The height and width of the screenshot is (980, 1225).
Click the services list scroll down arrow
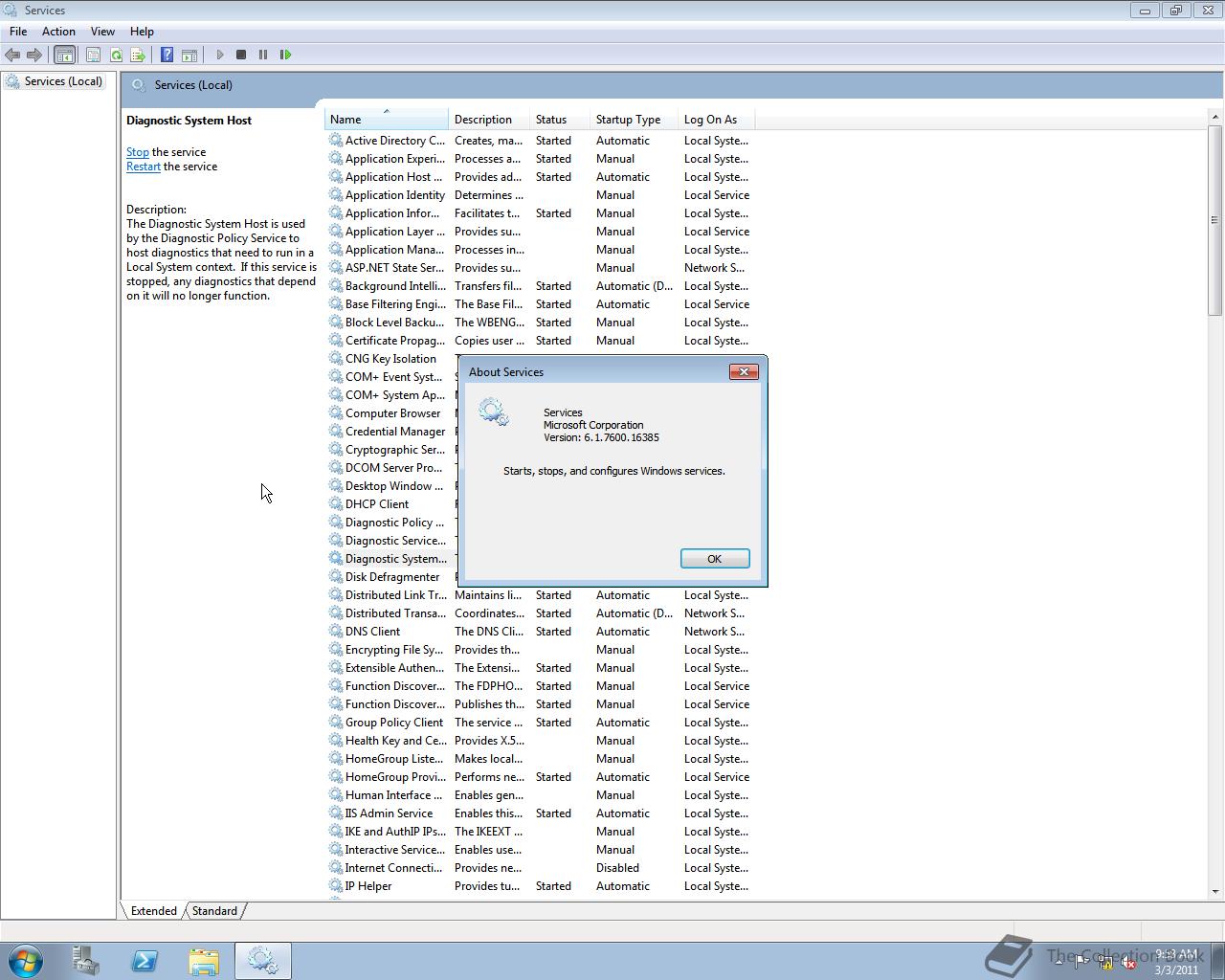[x=1215, y=891]
